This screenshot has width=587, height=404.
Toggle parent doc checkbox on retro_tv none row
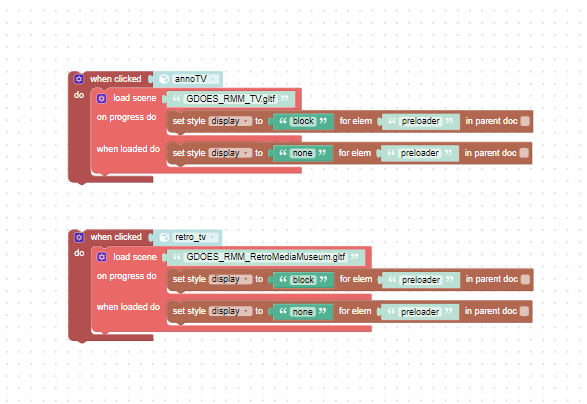tap(524, 311)
